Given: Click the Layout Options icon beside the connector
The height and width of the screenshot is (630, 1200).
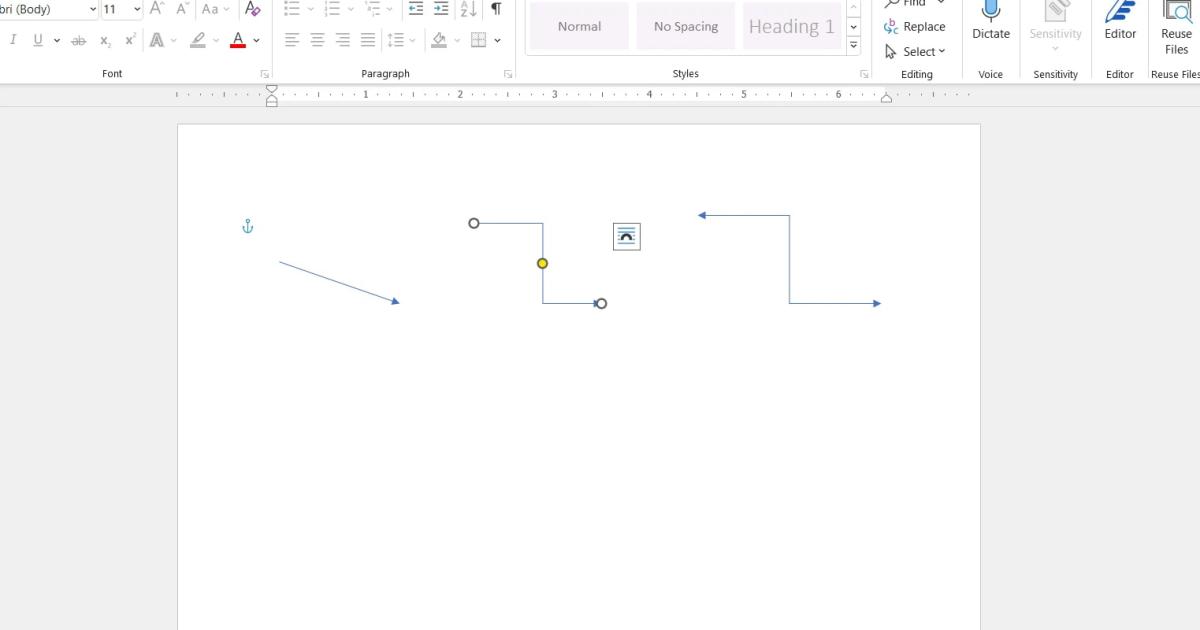Looking at the screenshot, I should (626, 237).
